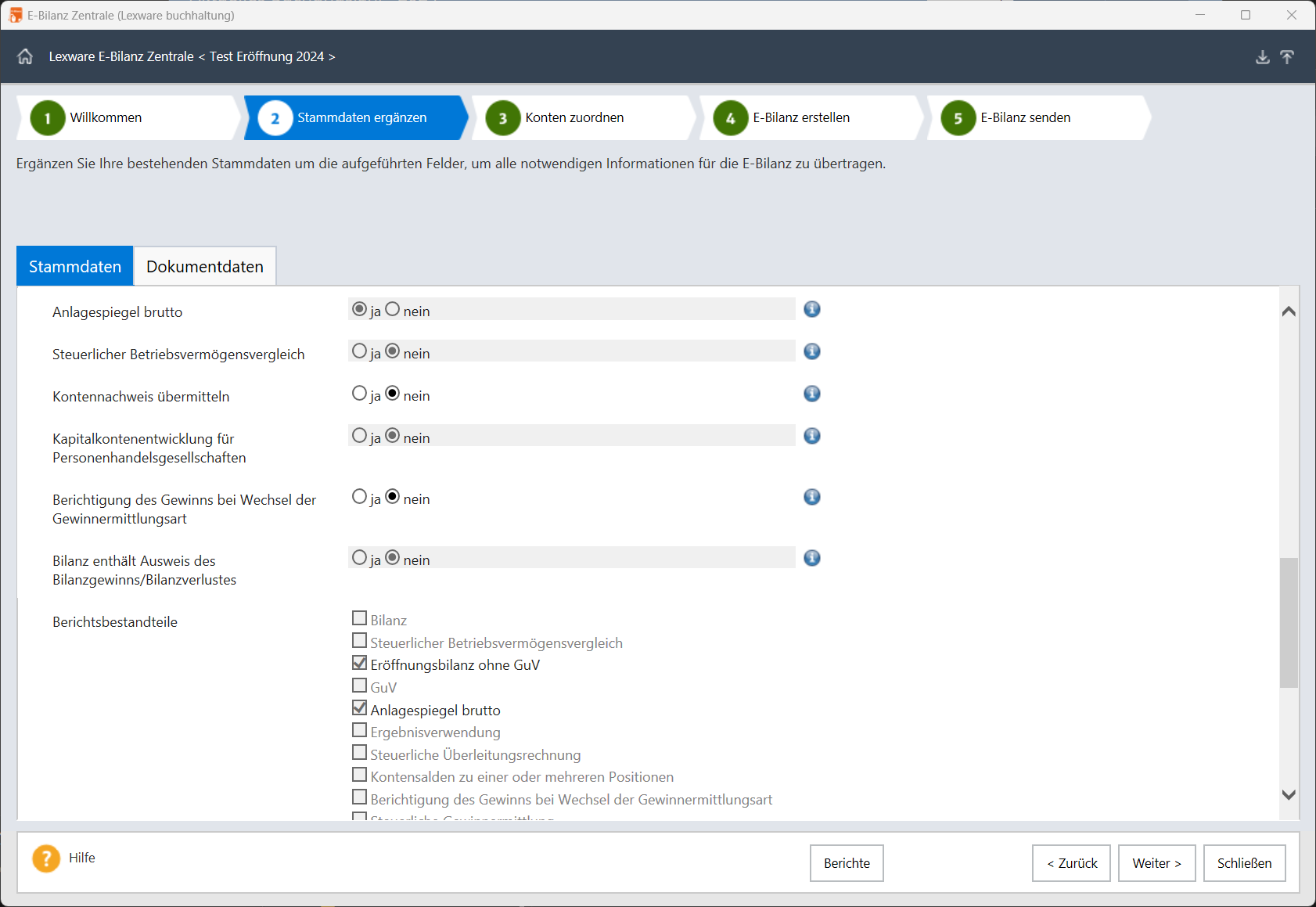Click 'Lexware E-Bilanz Zentrale' breadcrumb
Screen dimensions: 1316x907
[x=121, y=56]
